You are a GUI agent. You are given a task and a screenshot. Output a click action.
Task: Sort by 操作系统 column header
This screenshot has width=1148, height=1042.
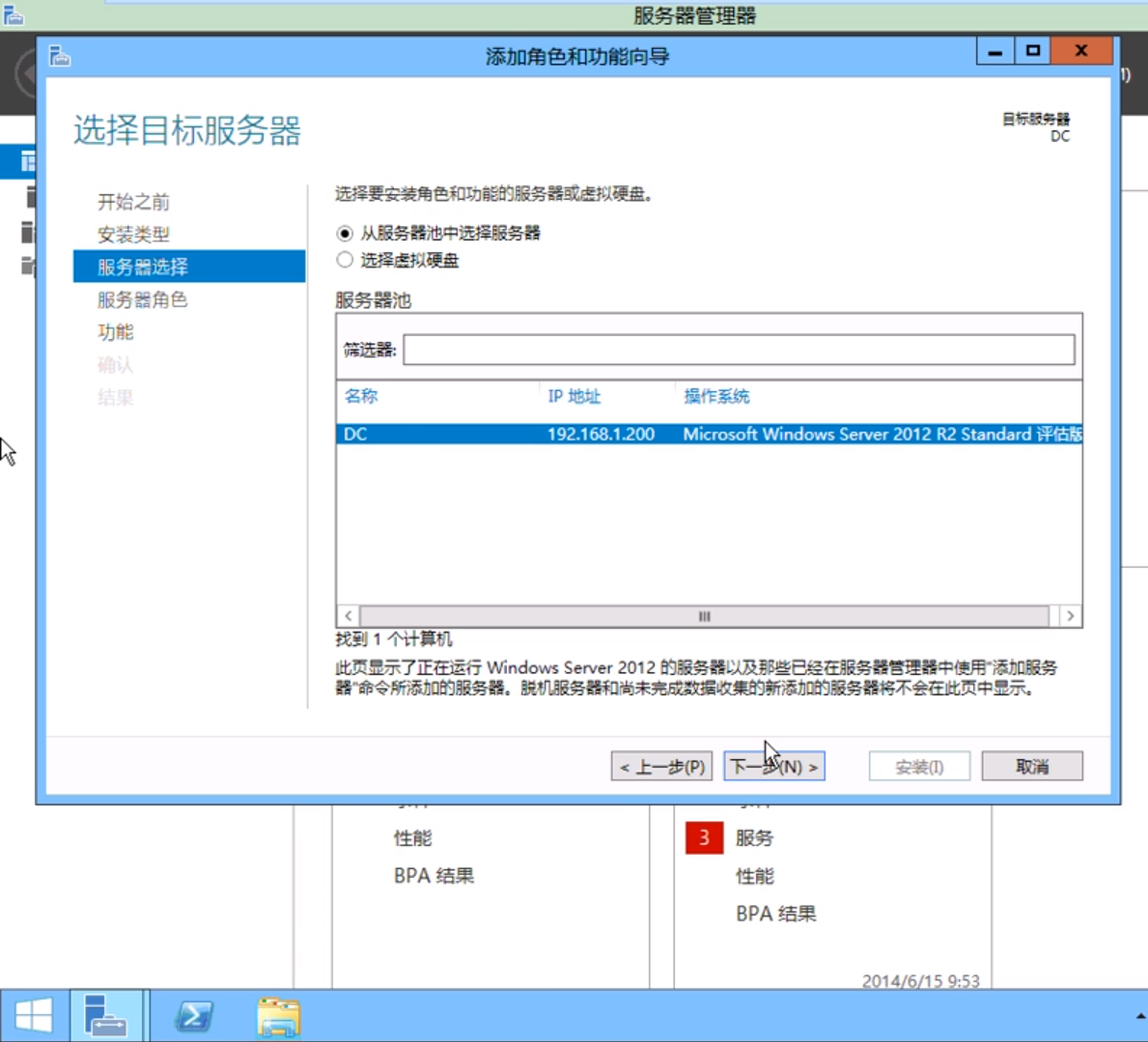tap(716, 396)
